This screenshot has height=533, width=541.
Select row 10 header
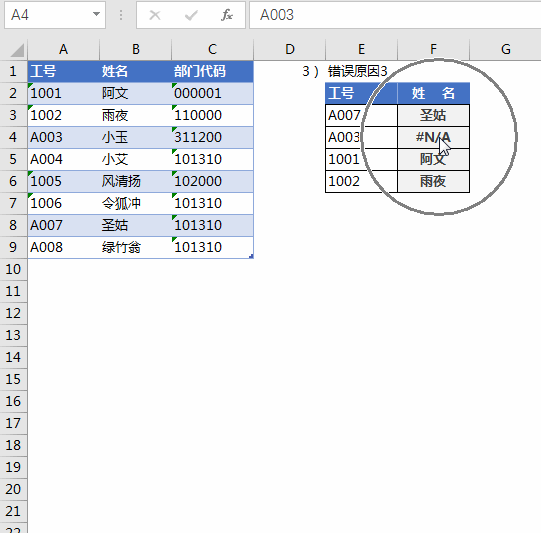click(x=13, y=269)
